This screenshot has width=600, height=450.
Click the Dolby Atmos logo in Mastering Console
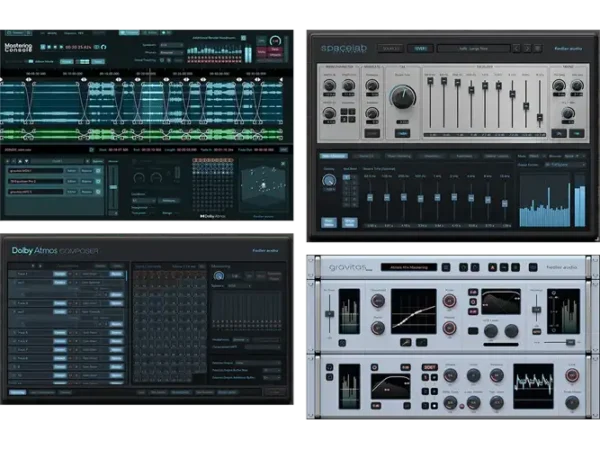212,217
